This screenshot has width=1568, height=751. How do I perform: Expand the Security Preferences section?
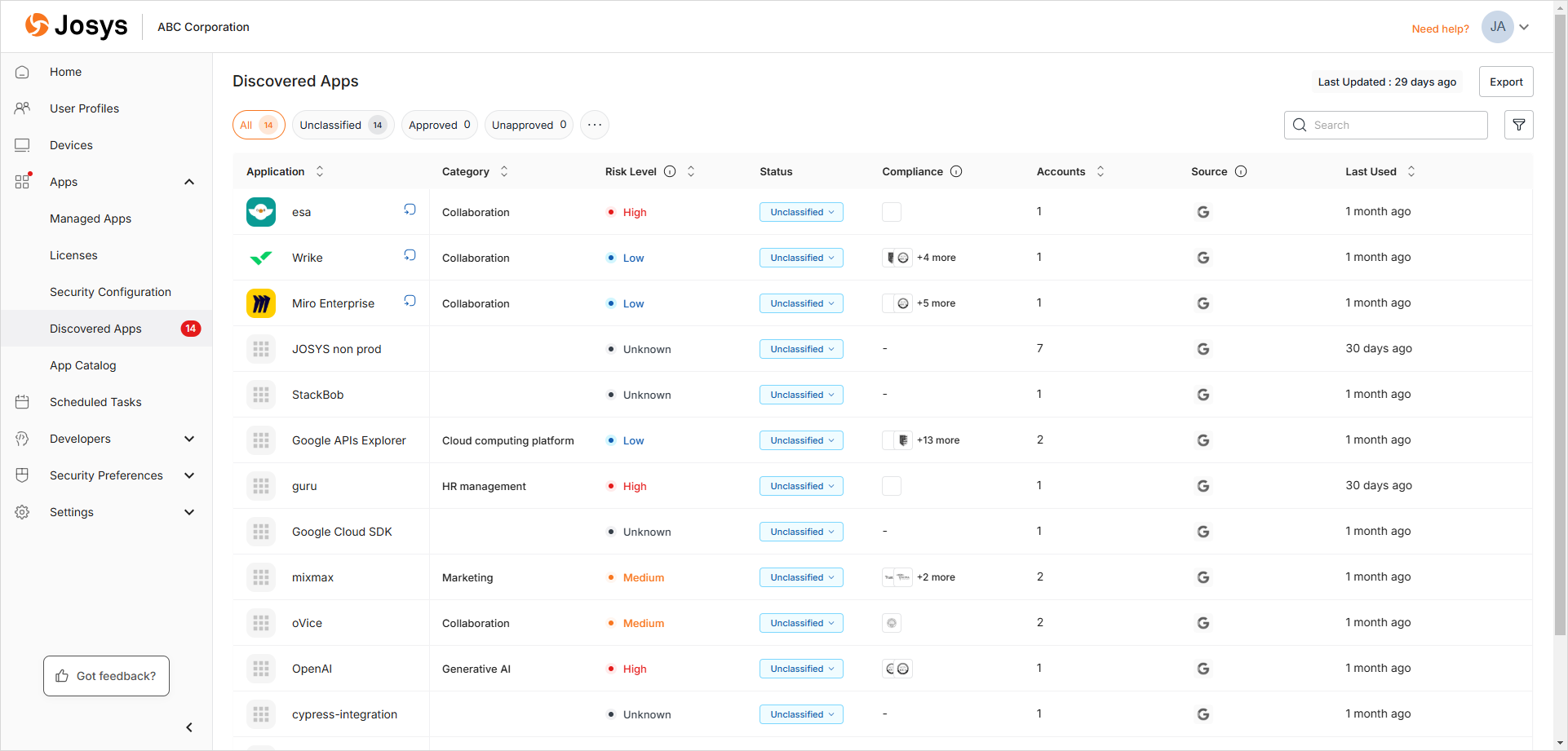[x=189, y=475]
